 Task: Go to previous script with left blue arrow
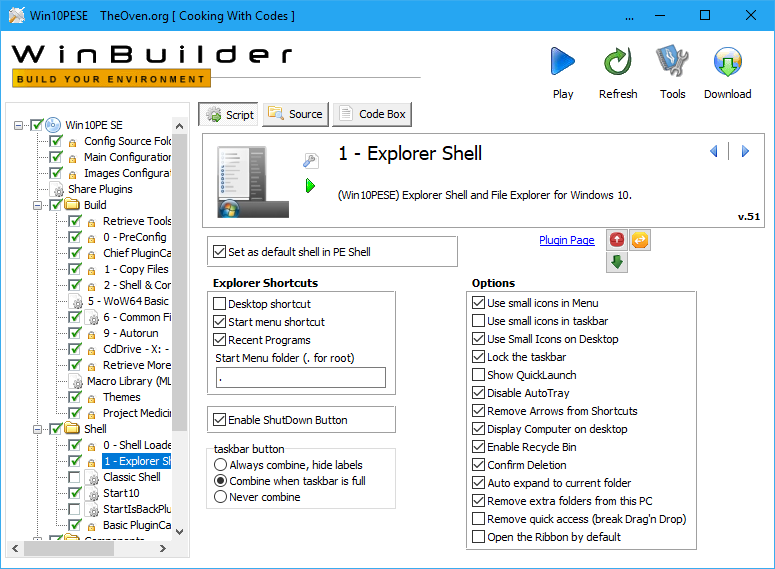coord(714,151)
